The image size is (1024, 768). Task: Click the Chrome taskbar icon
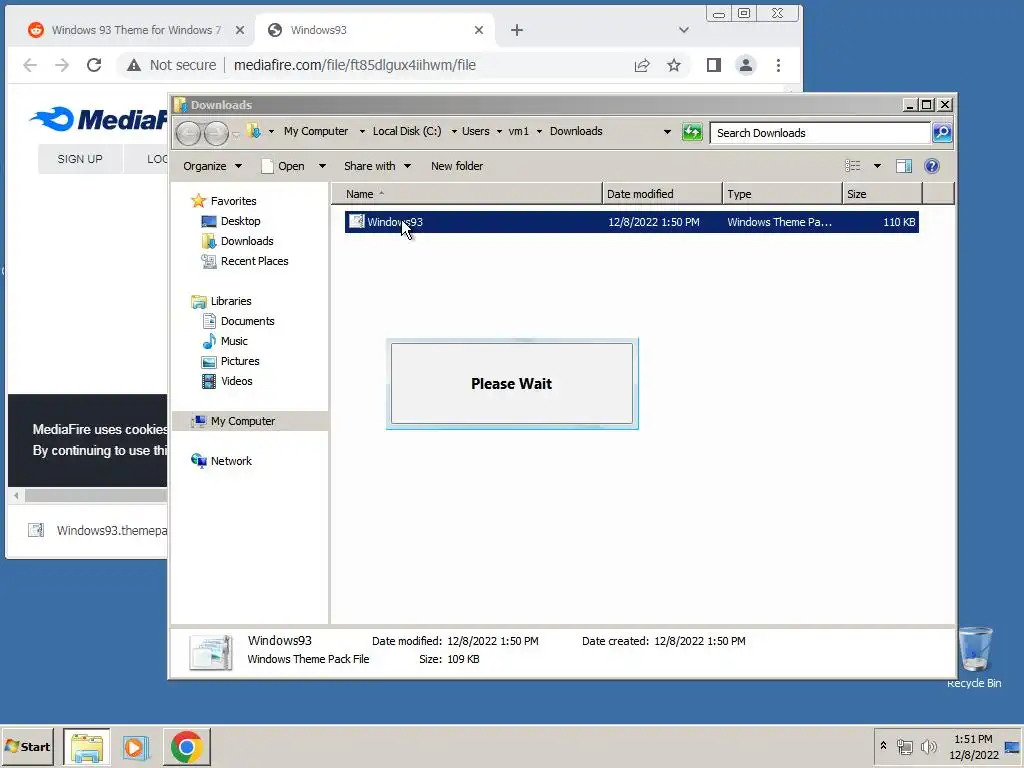187,747
